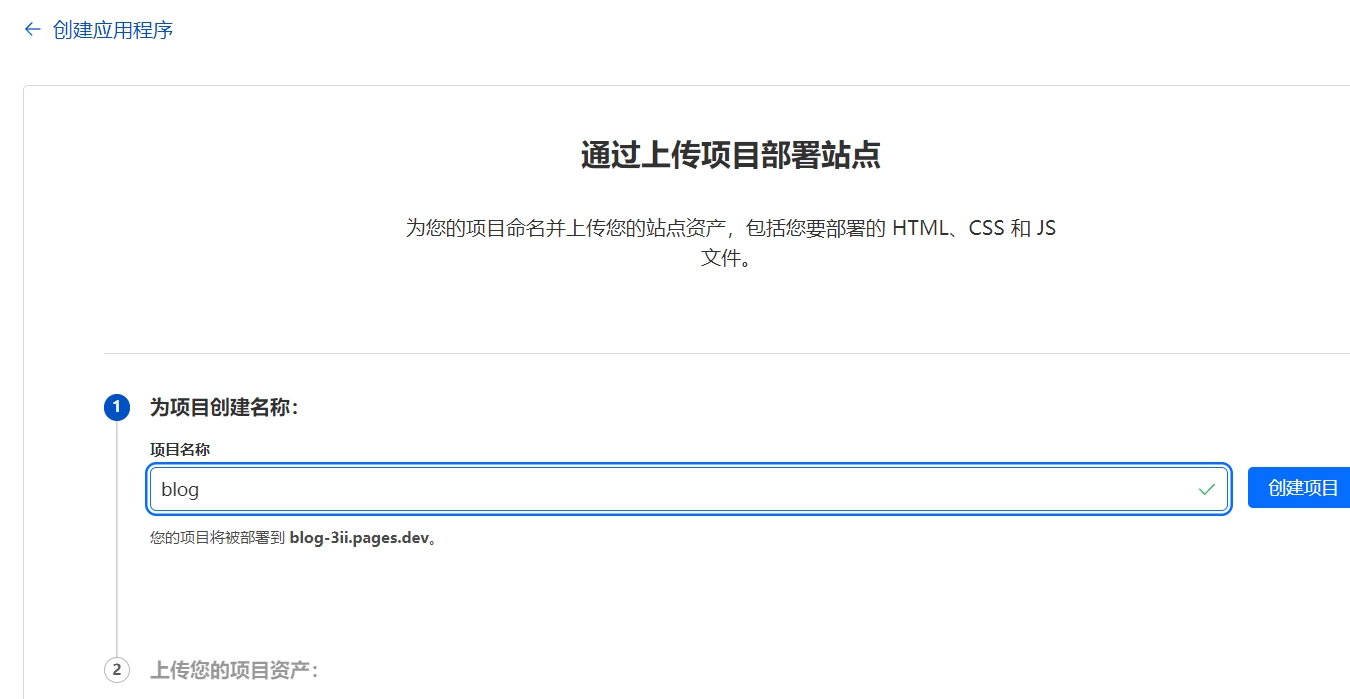Place cursor on the typed word blog
The height and width of the screenshot is (699, 1350).
tap(180, 490)
